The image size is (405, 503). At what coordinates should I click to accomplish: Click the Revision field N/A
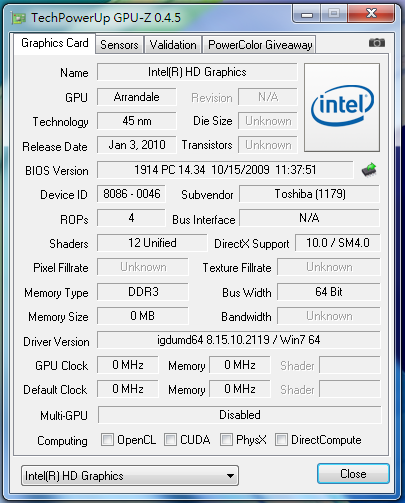click(x=268, y=97)
